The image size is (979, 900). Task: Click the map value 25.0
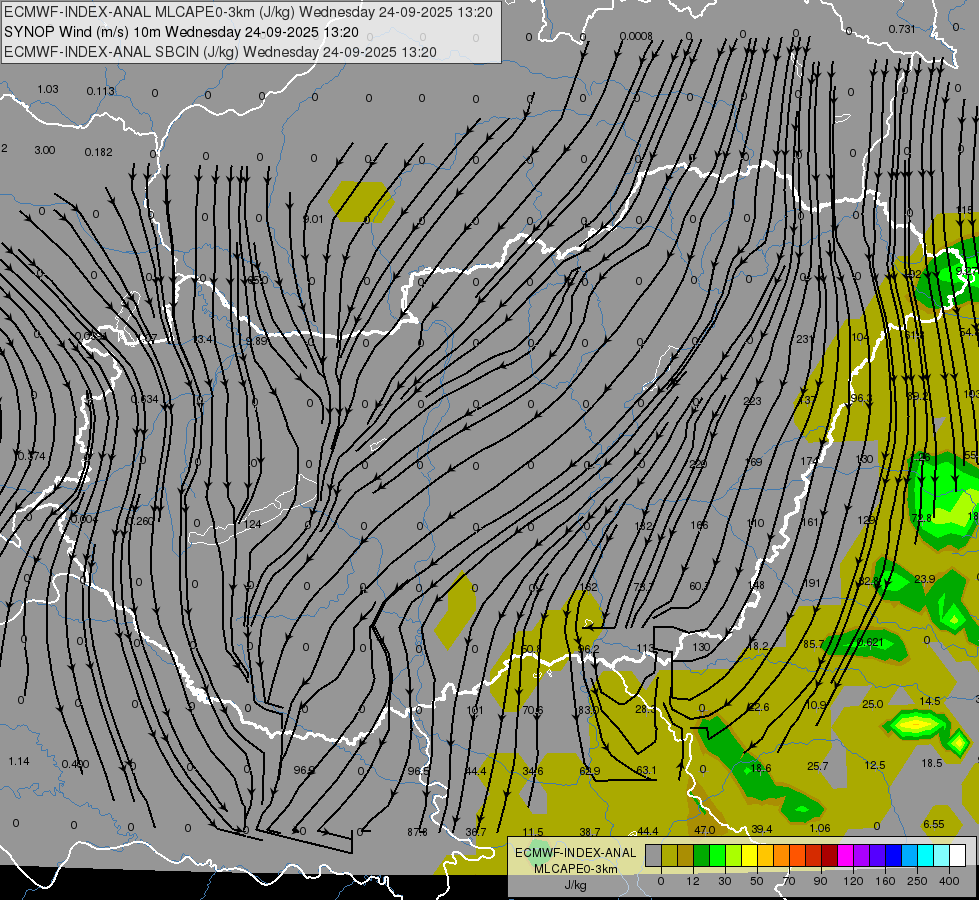(872, 705)
